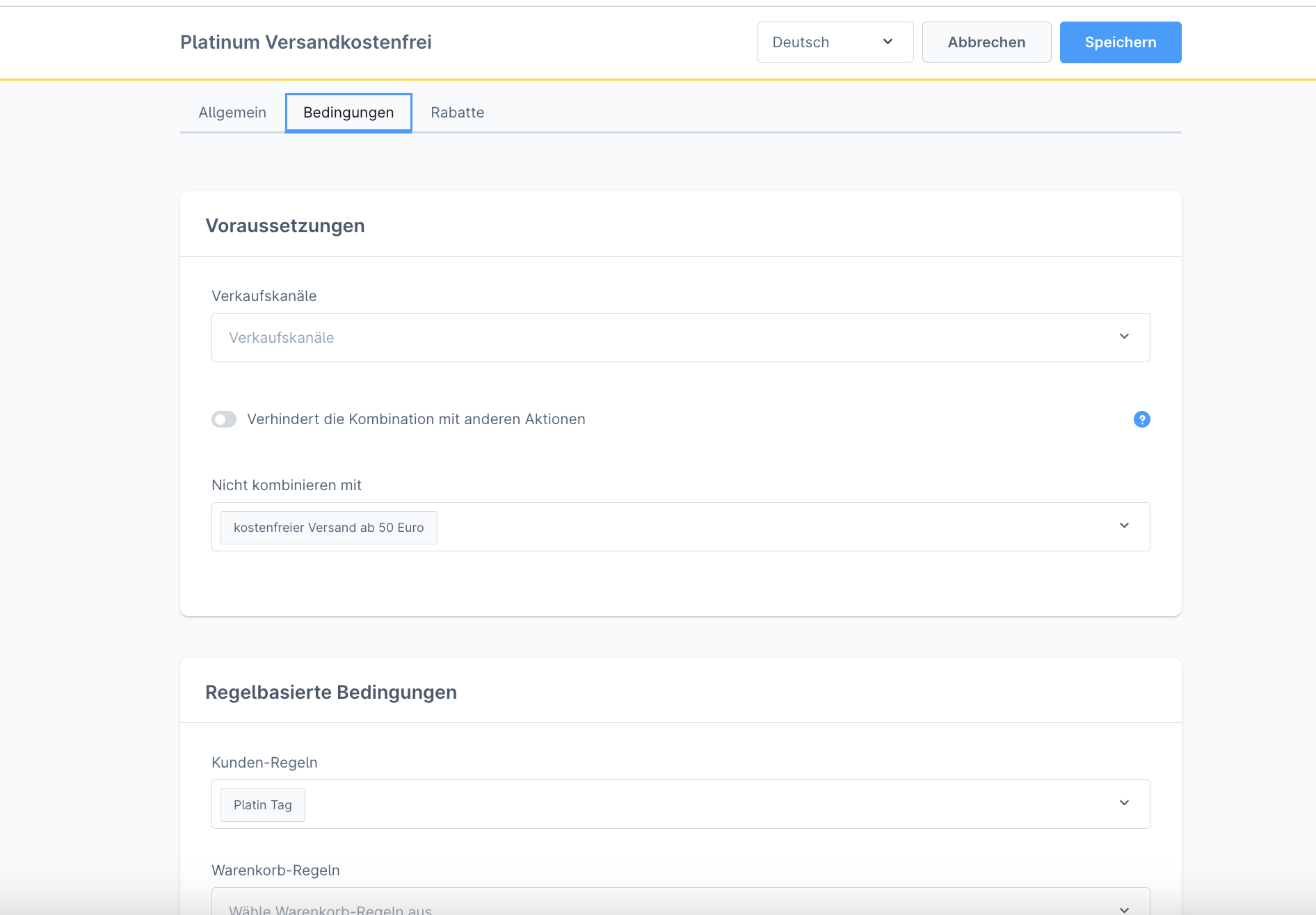Click the chevron arrow in Warenkorb-Regeln field
The height and width of the screenshot is (915, 1316).
tap(1124, 909)
